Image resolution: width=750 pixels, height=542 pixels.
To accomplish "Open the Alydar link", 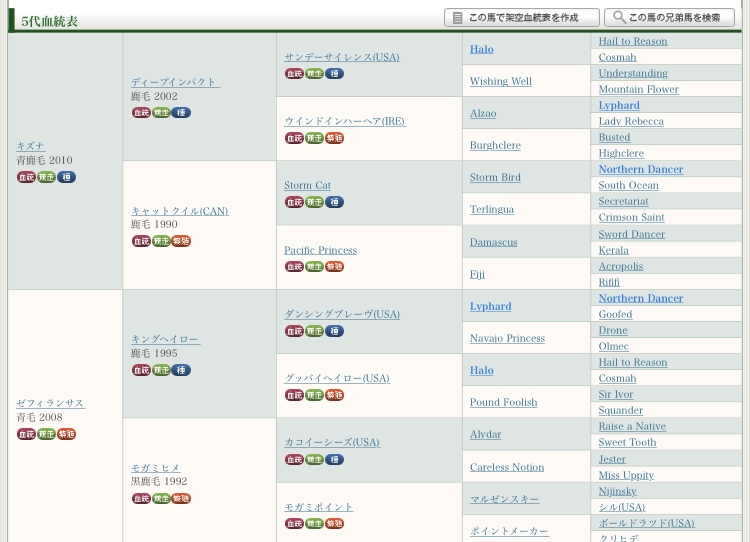I will point(485,434).
